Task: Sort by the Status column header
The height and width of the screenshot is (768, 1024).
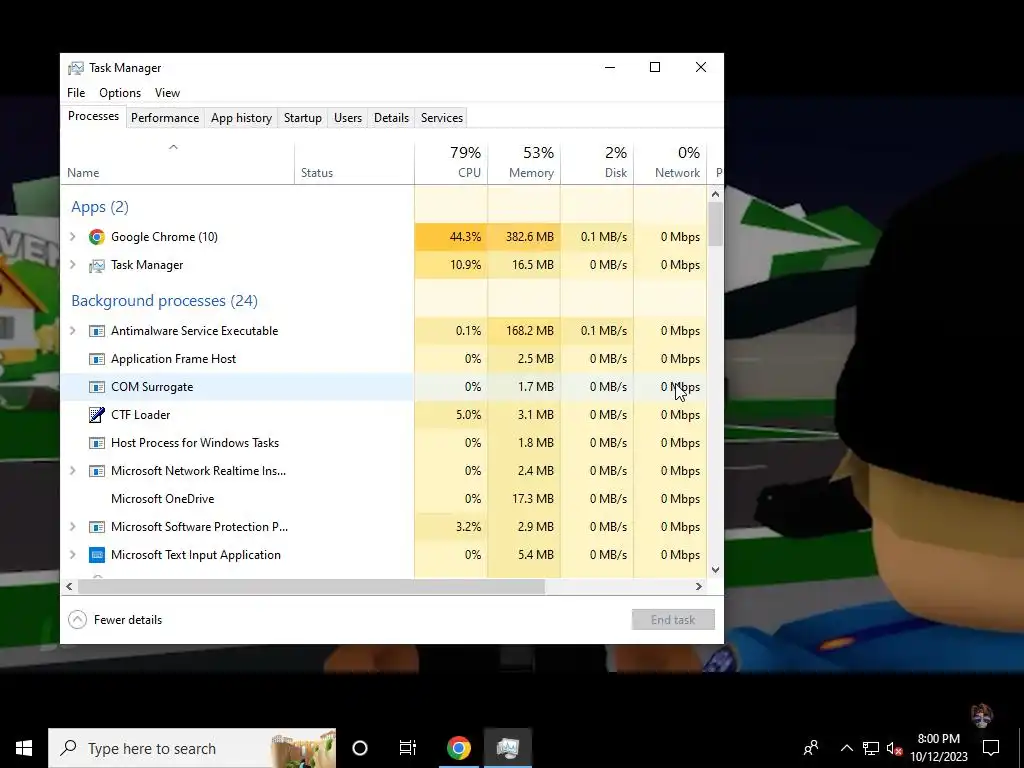Action: pyautogui.click(x=354, y=163)
